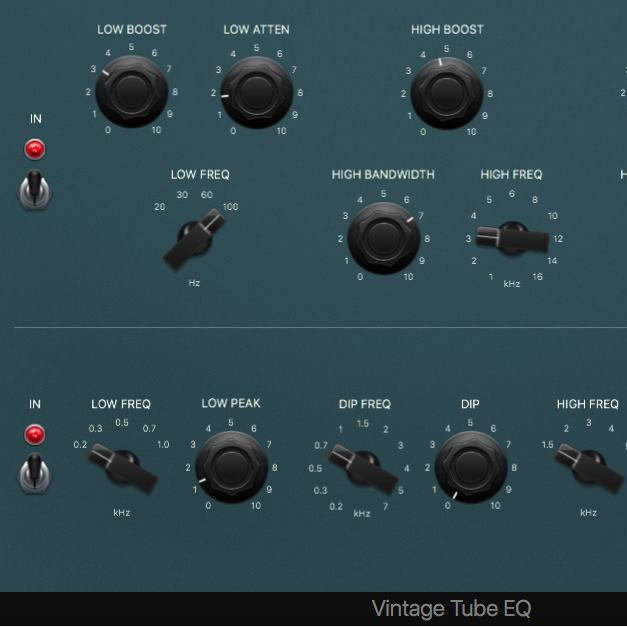627x627 pixels.
Task: Click the Vintage Tube EQ title
Action: (451, 608)
